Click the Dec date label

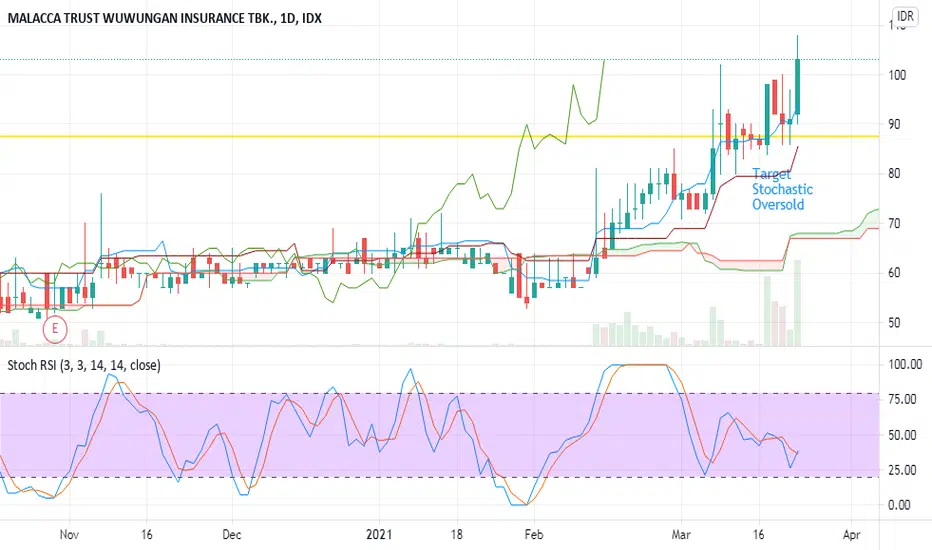pos(231,535)
